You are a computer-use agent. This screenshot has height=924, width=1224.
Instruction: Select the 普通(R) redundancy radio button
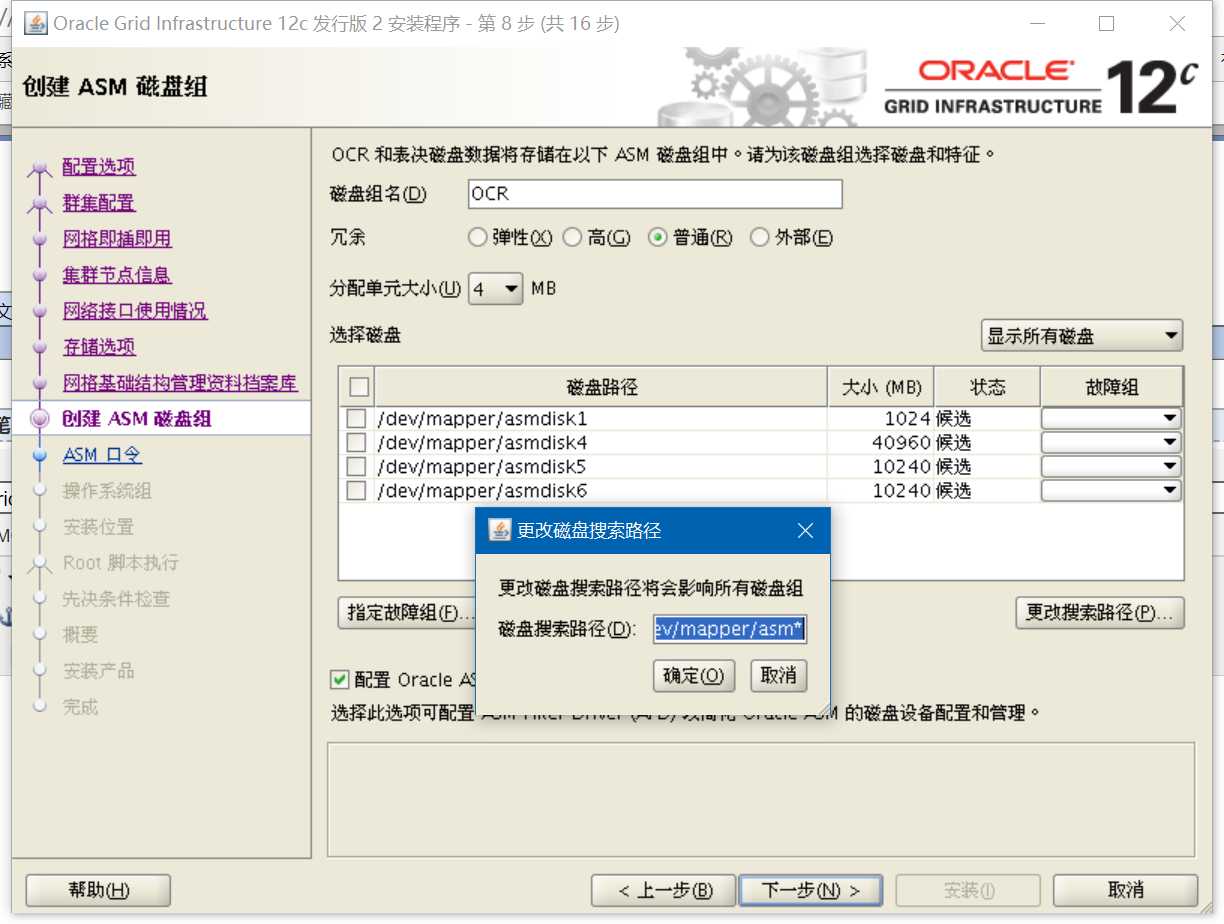657,238
